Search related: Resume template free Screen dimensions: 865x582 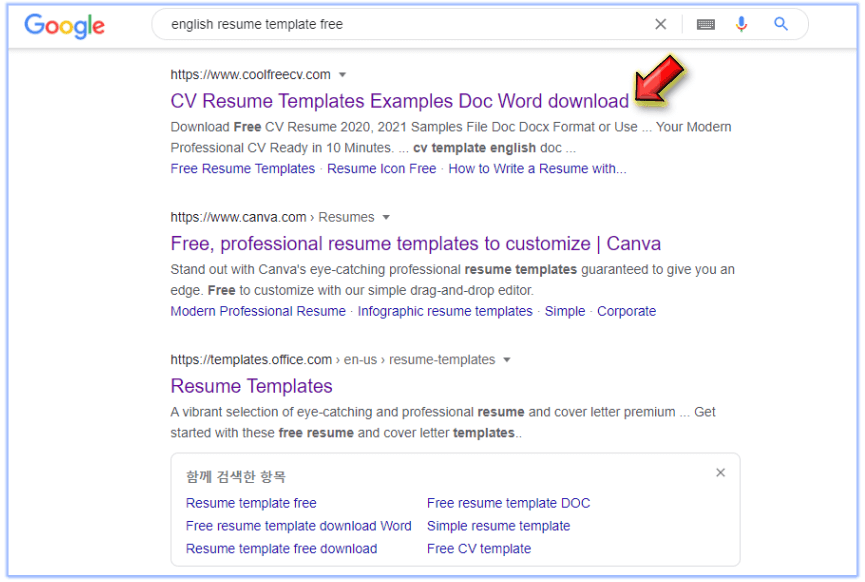tap(251, 503)
